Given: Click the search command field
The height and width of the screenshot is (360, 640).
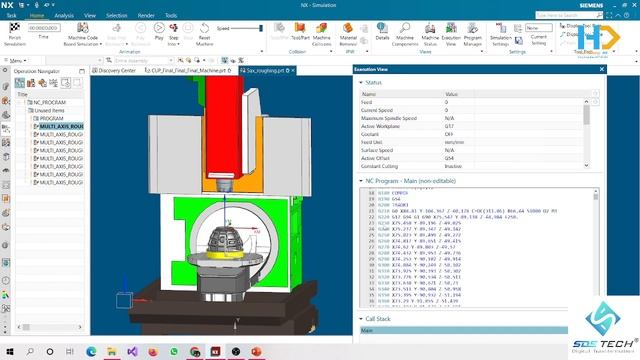Looking at the screenshot, I should pos(566,15).
